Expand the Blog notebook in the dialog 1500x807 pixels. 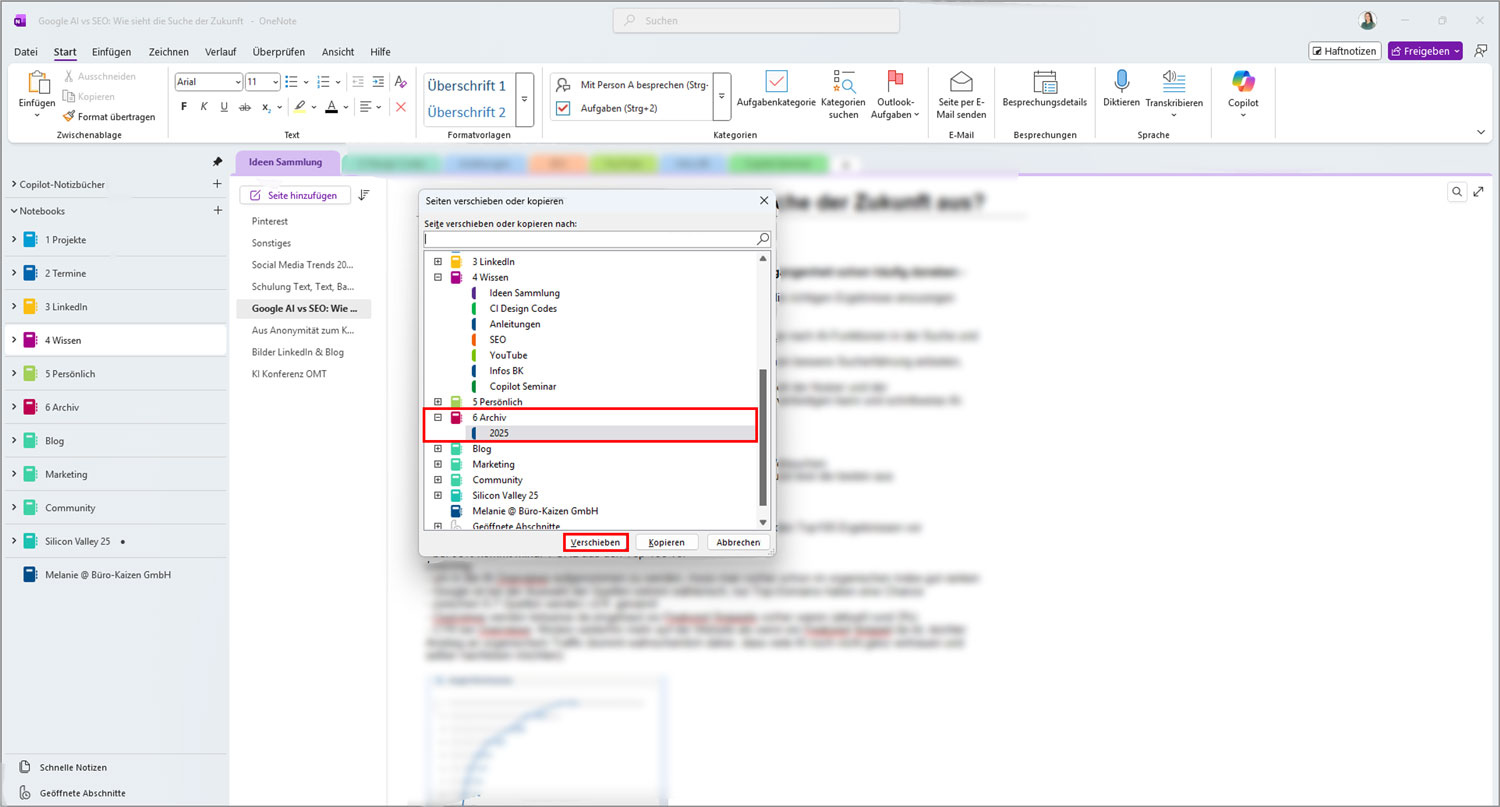(x=438, y=448)
